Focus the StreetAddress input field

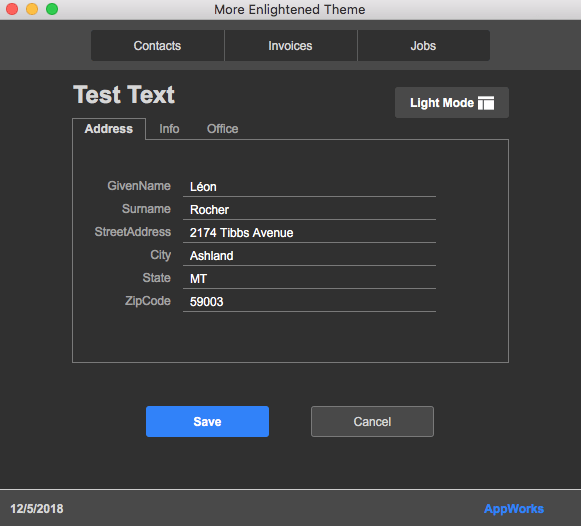[309, 232]
